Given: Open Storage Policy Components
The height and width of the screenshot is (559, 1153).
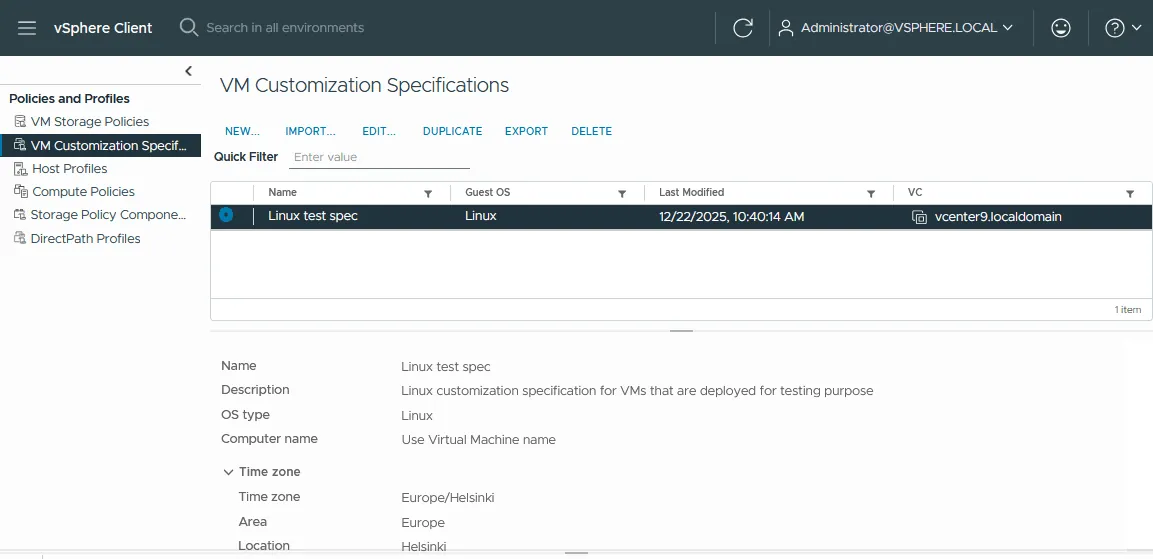Looking at the screenshot, I should [109, 215].
